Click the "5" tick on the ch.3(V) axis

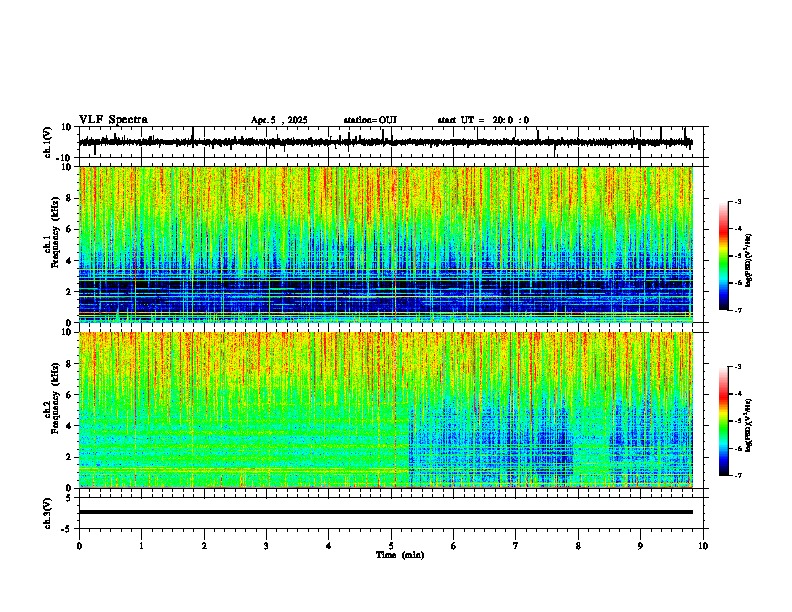click(x=69, y=497)
